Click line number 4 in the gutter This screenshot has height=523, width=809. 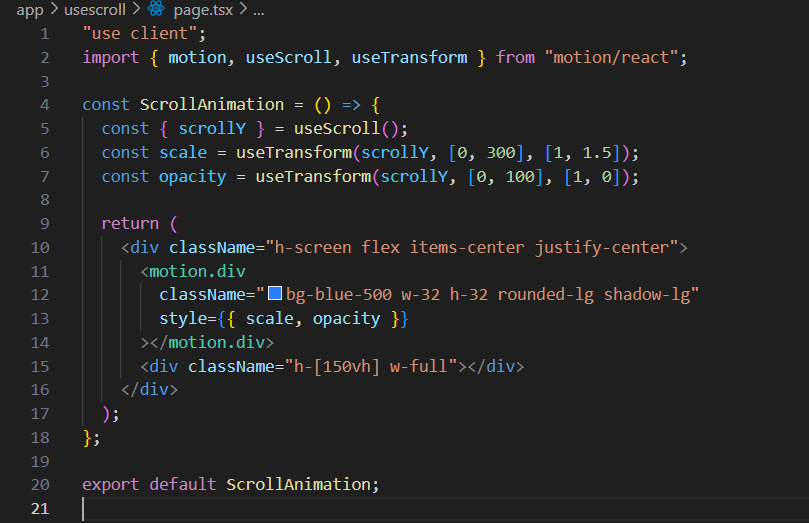coord(45,105)
